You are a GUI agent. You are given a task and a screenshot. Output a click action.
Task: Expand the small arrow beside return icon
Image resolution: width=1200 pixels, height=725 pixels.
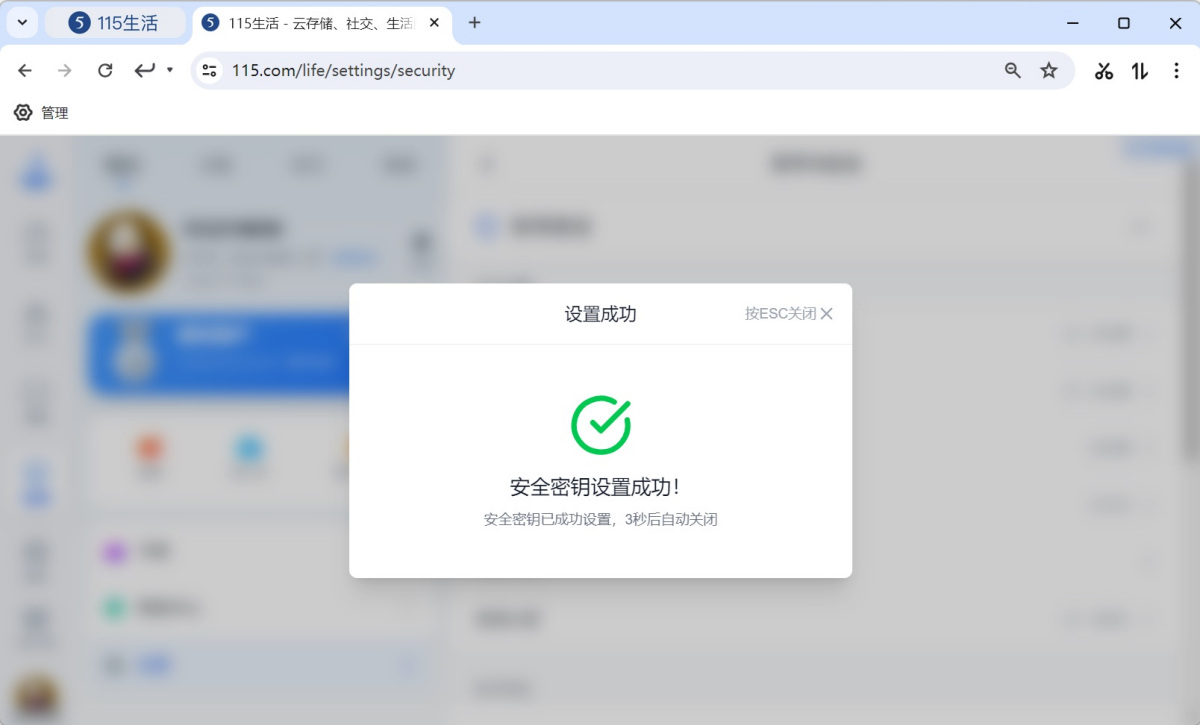170,70
